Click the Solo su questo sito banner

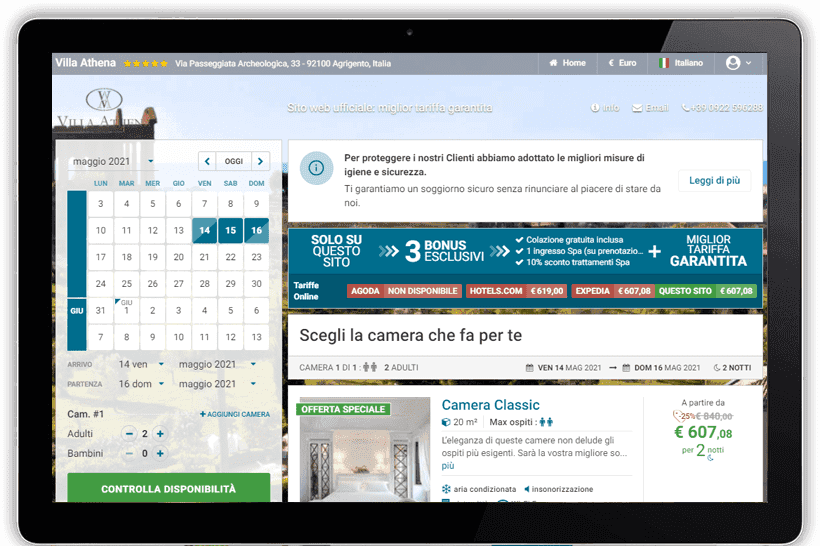click(336, 251)
